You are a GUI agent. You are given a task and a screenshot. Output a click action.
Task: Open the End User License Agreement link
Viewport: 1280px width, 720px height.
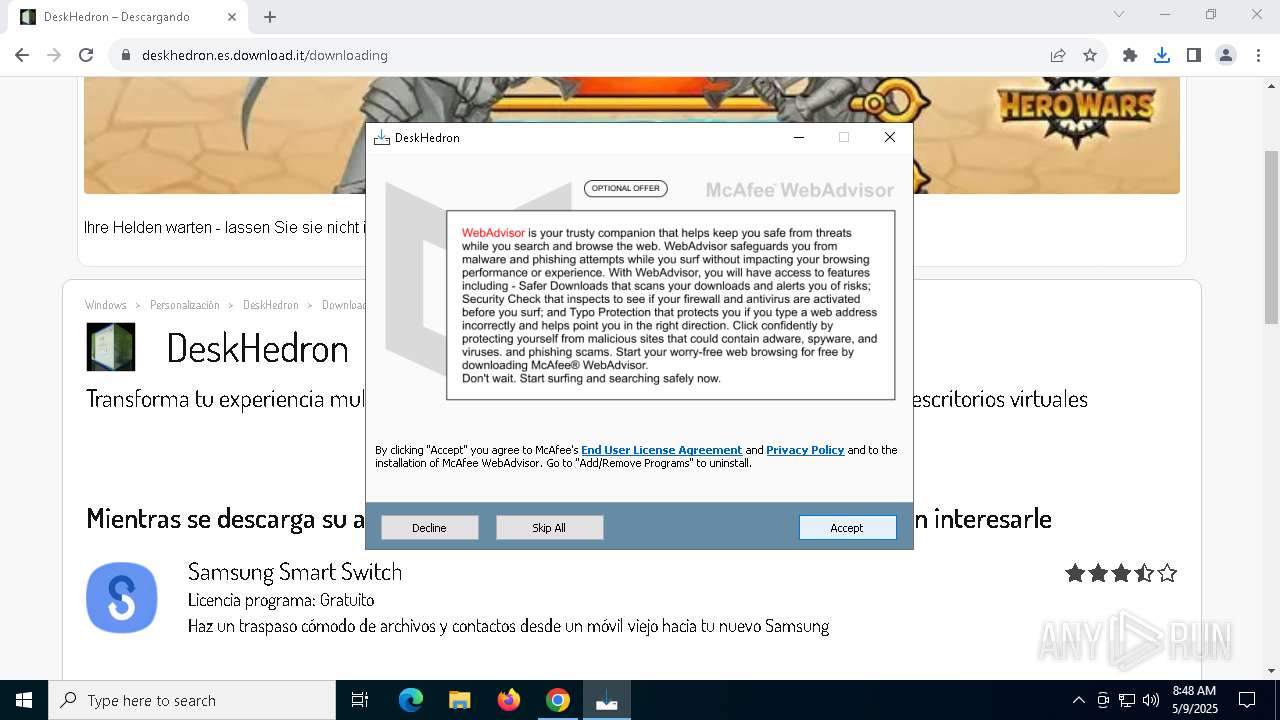pyautogui.click(x=661, y=450)
